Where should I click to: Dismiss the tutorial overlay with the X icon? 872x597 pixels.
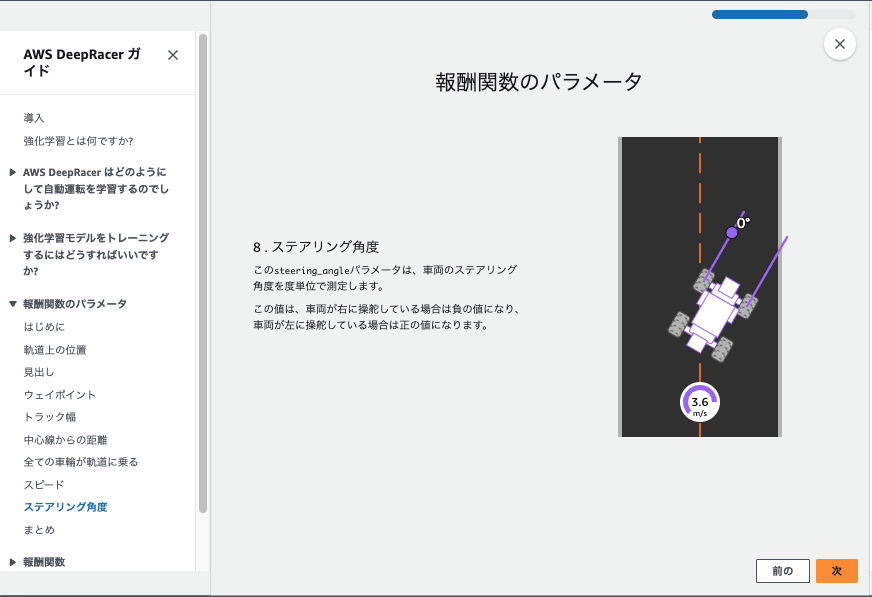[x=839, y=44]
